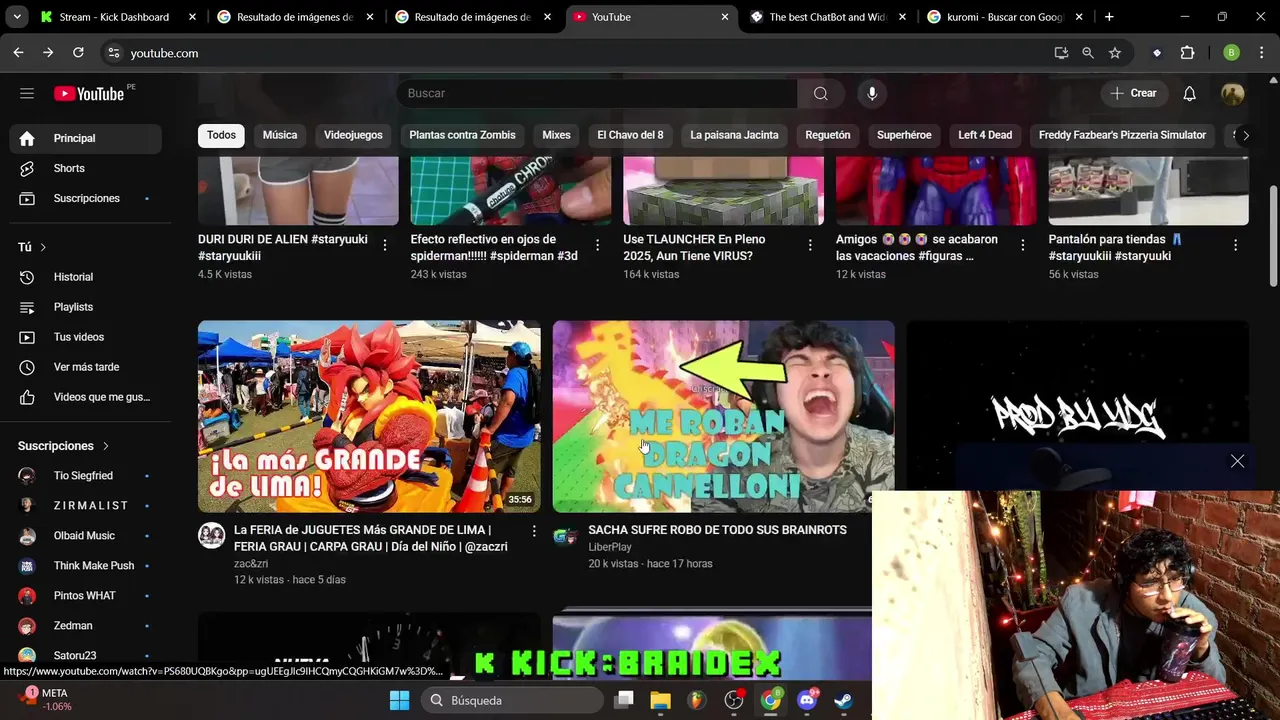Open the notifications bell

[1189, 93]
